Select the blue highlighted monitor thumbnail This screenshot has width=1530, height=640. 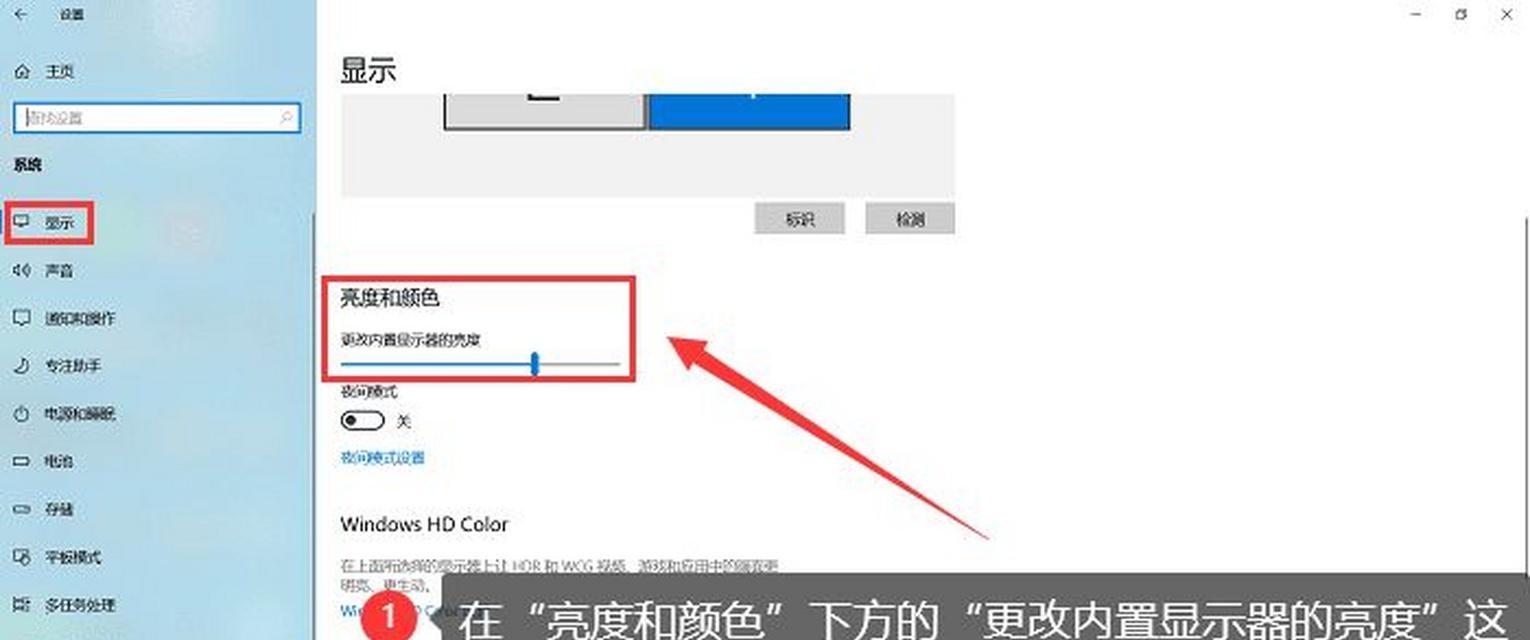click(749, 111)
